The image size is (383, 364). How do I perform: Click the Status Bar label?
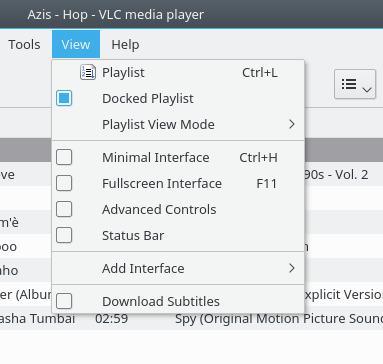coord(133,235)
